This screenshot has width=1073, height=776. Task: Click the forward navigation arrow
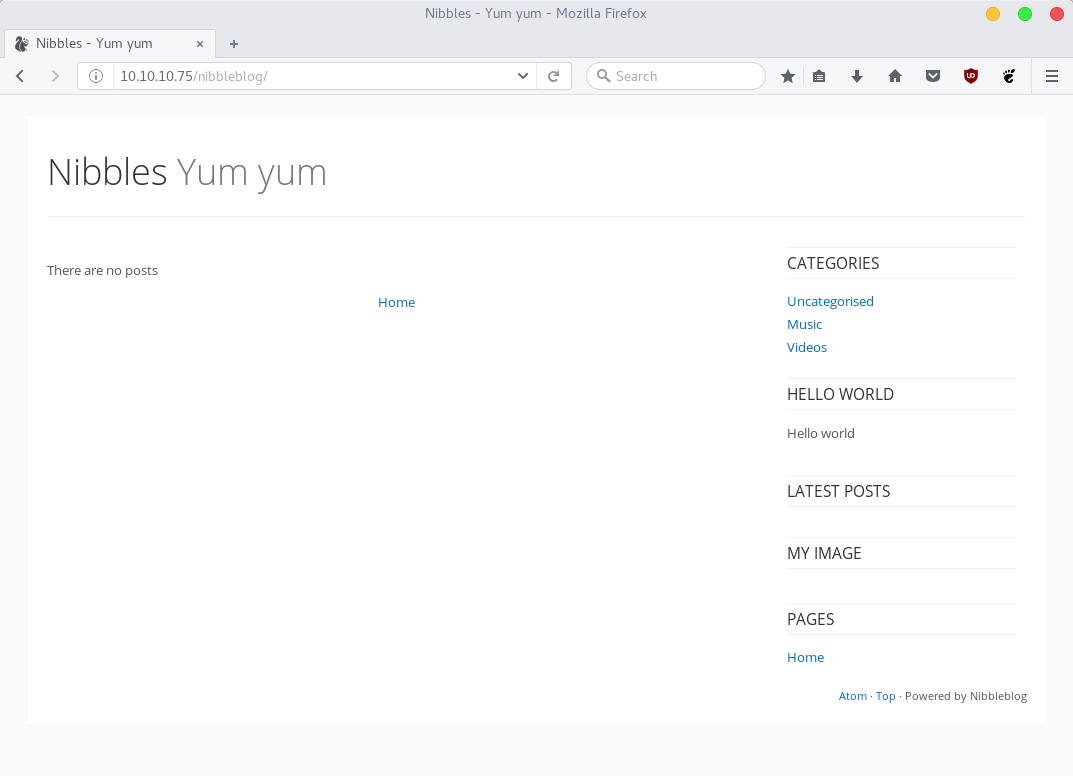pyautogui.click(x=55, y=76)
